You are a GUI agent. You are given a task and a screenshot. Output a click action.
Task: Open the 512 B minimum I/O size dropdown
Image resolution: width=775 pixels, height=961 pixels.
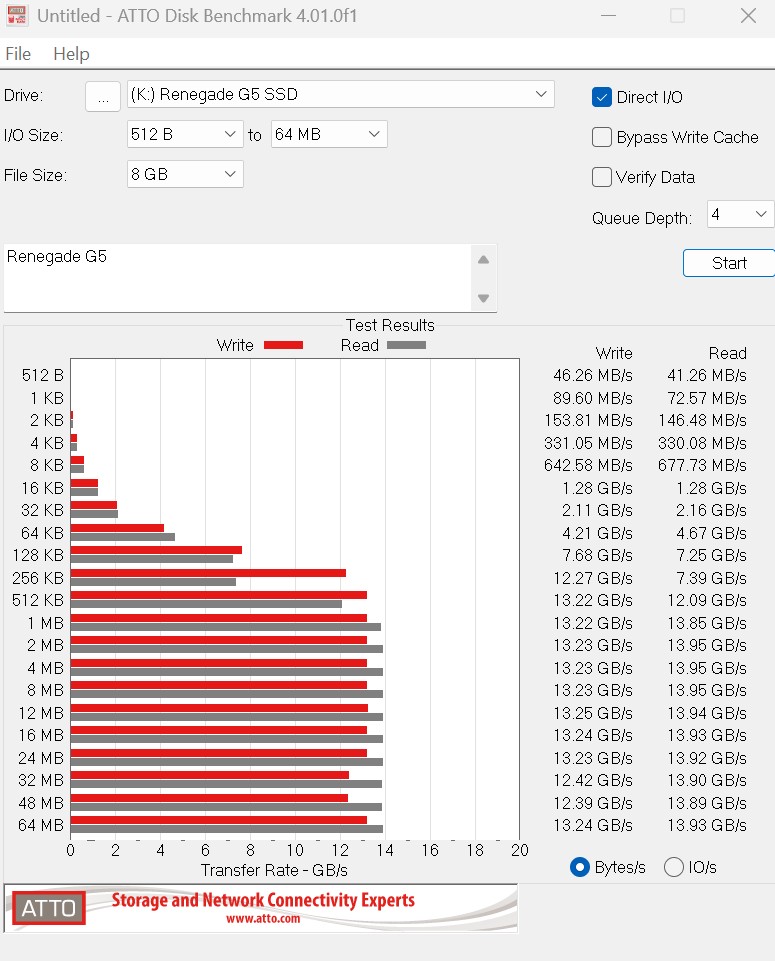[x=185, y=134]
